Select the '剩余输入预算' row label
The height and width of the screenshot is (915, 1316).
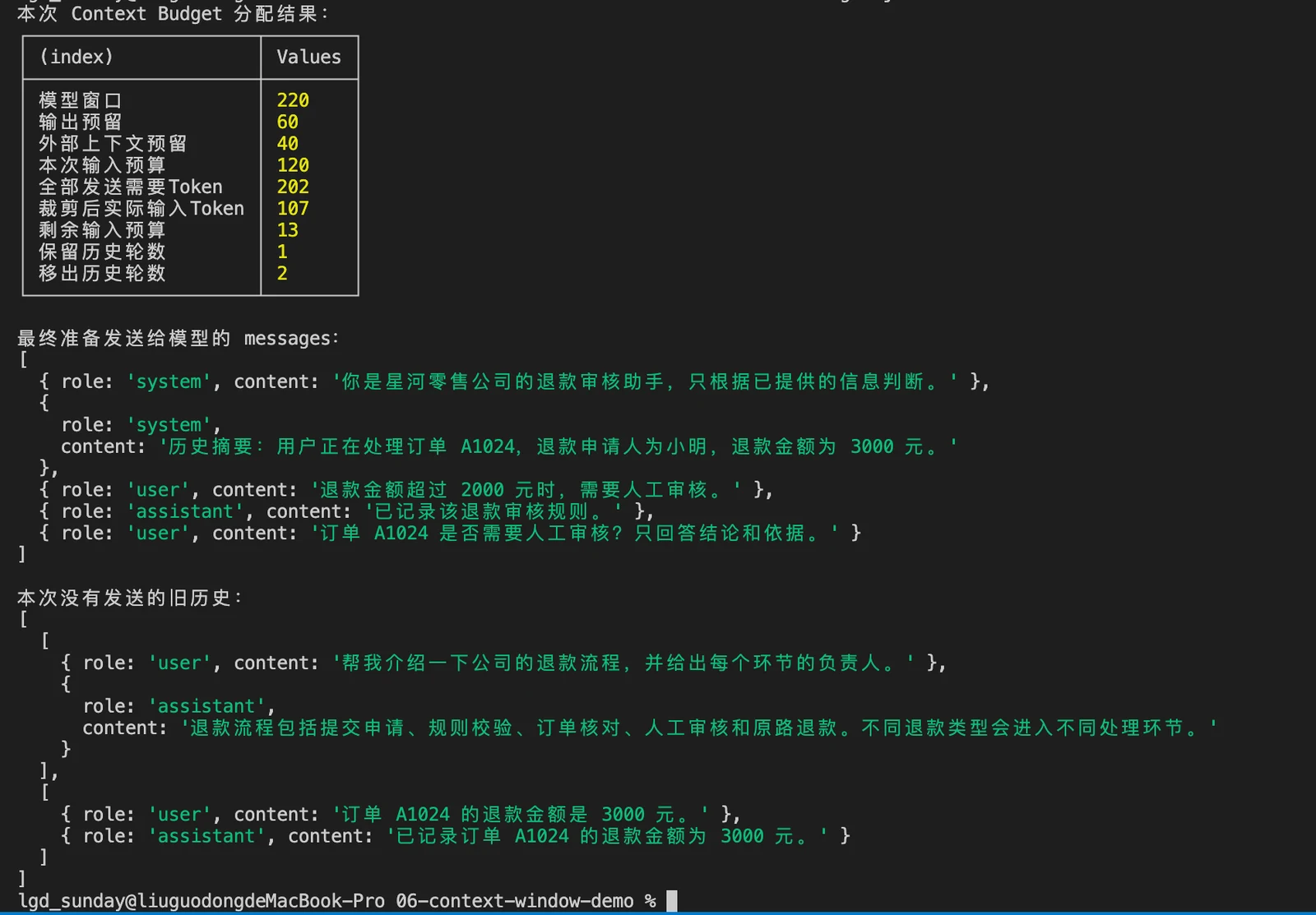point(102,229)
